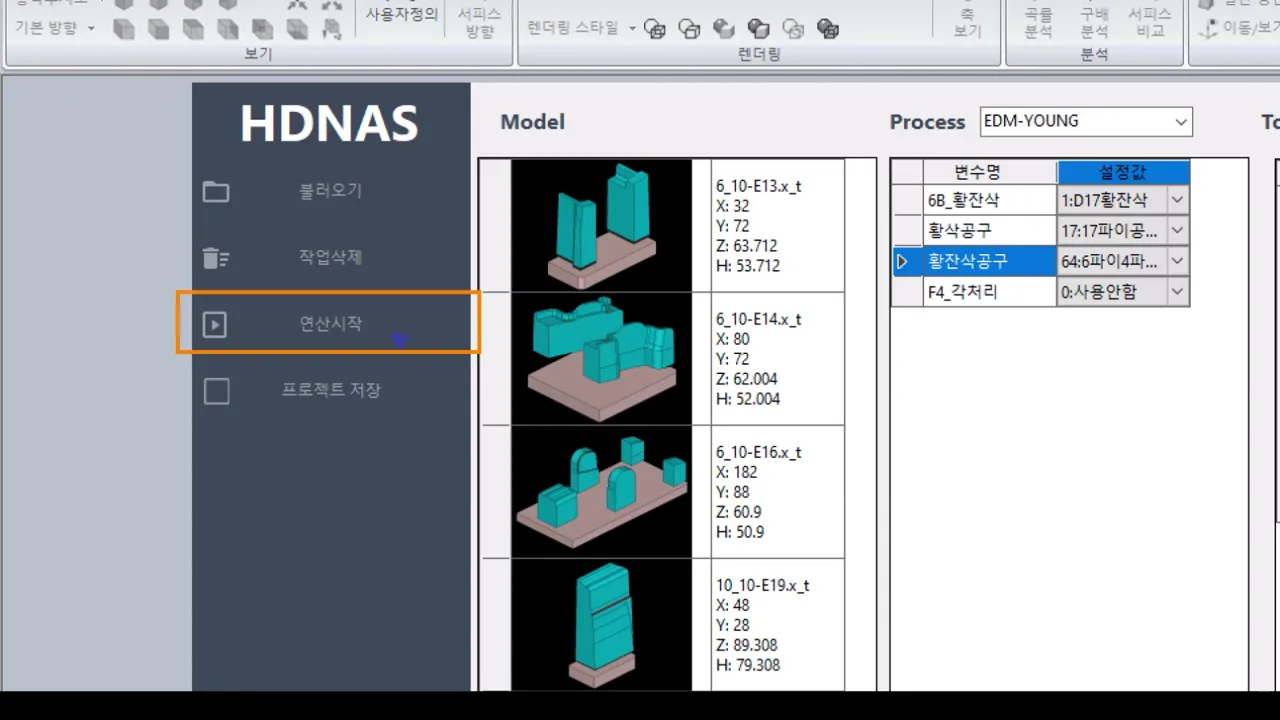The height and width of the screenshot is (720, 1280).
Task: Click 축 보기 ribbon button
Action: tap(967, 22)
